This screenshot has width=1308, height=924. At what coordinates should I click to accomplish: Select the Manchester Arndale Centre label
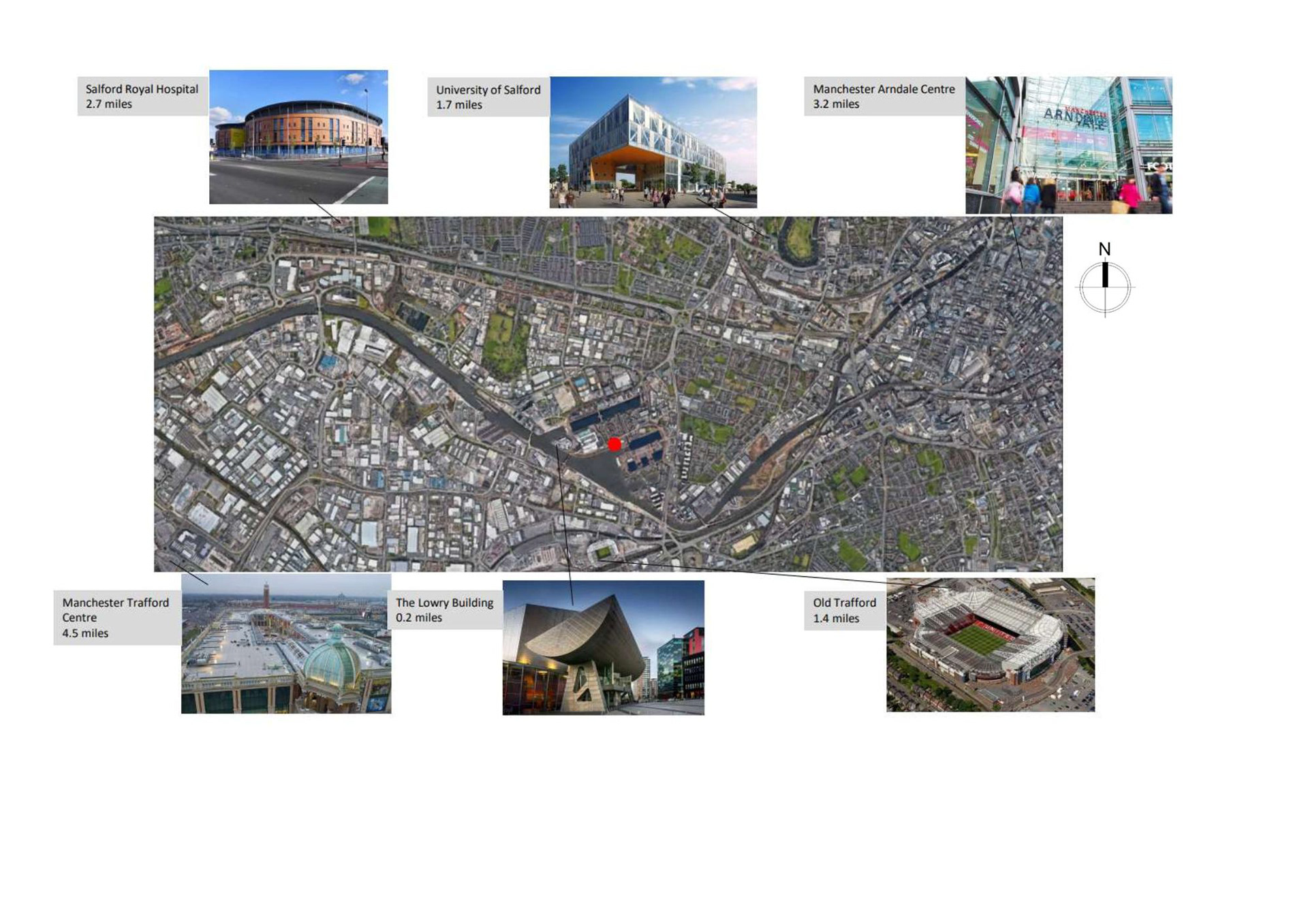[884, 96]
